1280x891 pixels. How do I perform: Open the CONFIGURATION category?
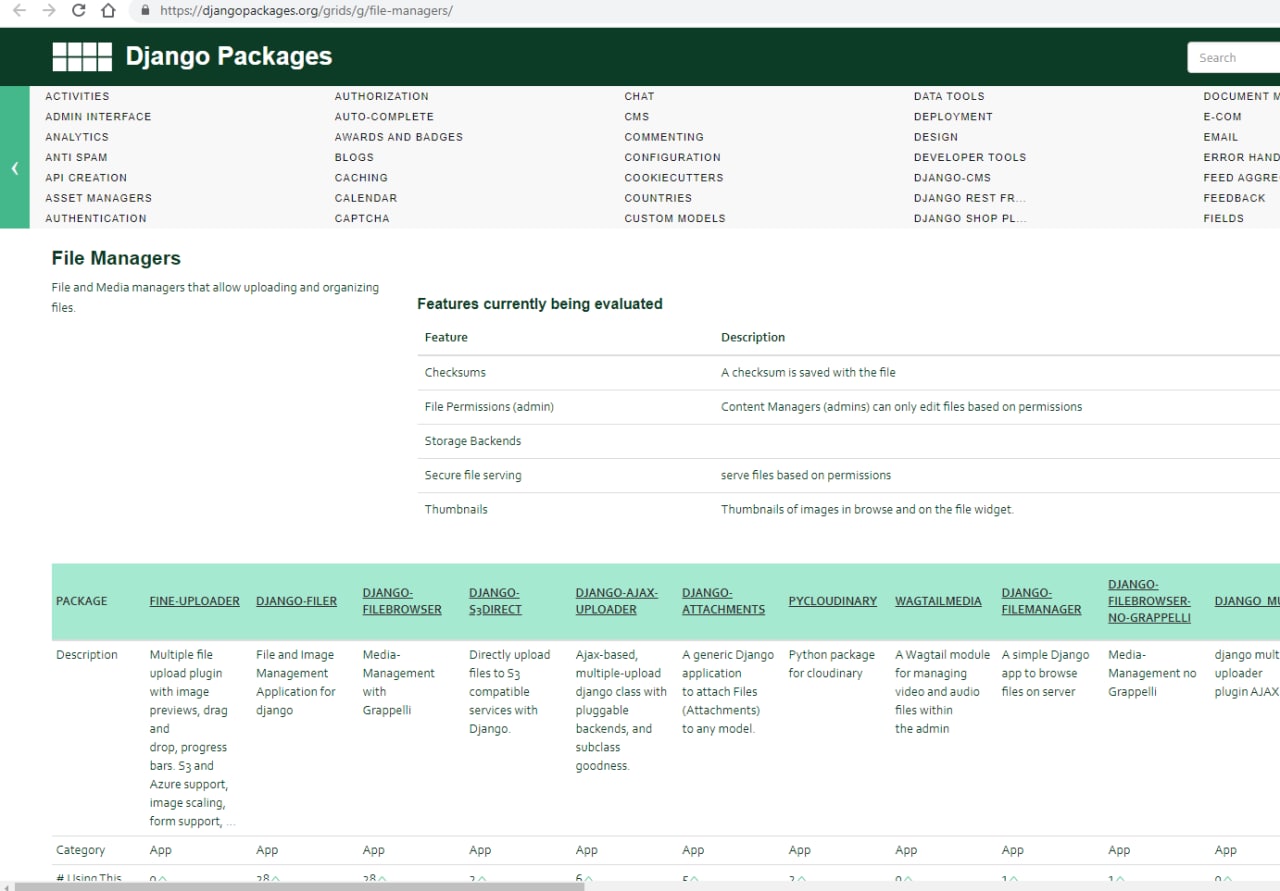(x=672, y=157)
